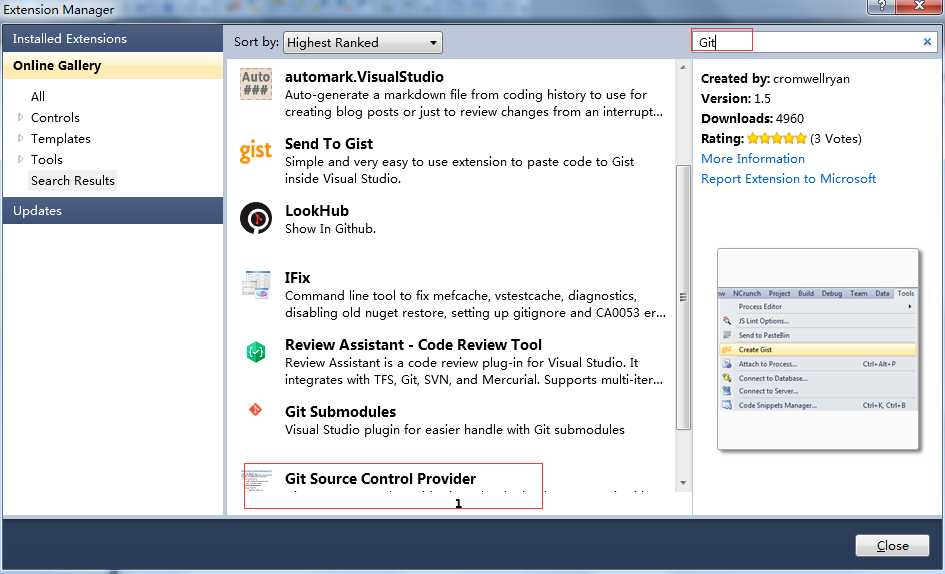Select the Tools tree item
The height and width of the screenshot is (574, 945).
(x=47, y=160)
